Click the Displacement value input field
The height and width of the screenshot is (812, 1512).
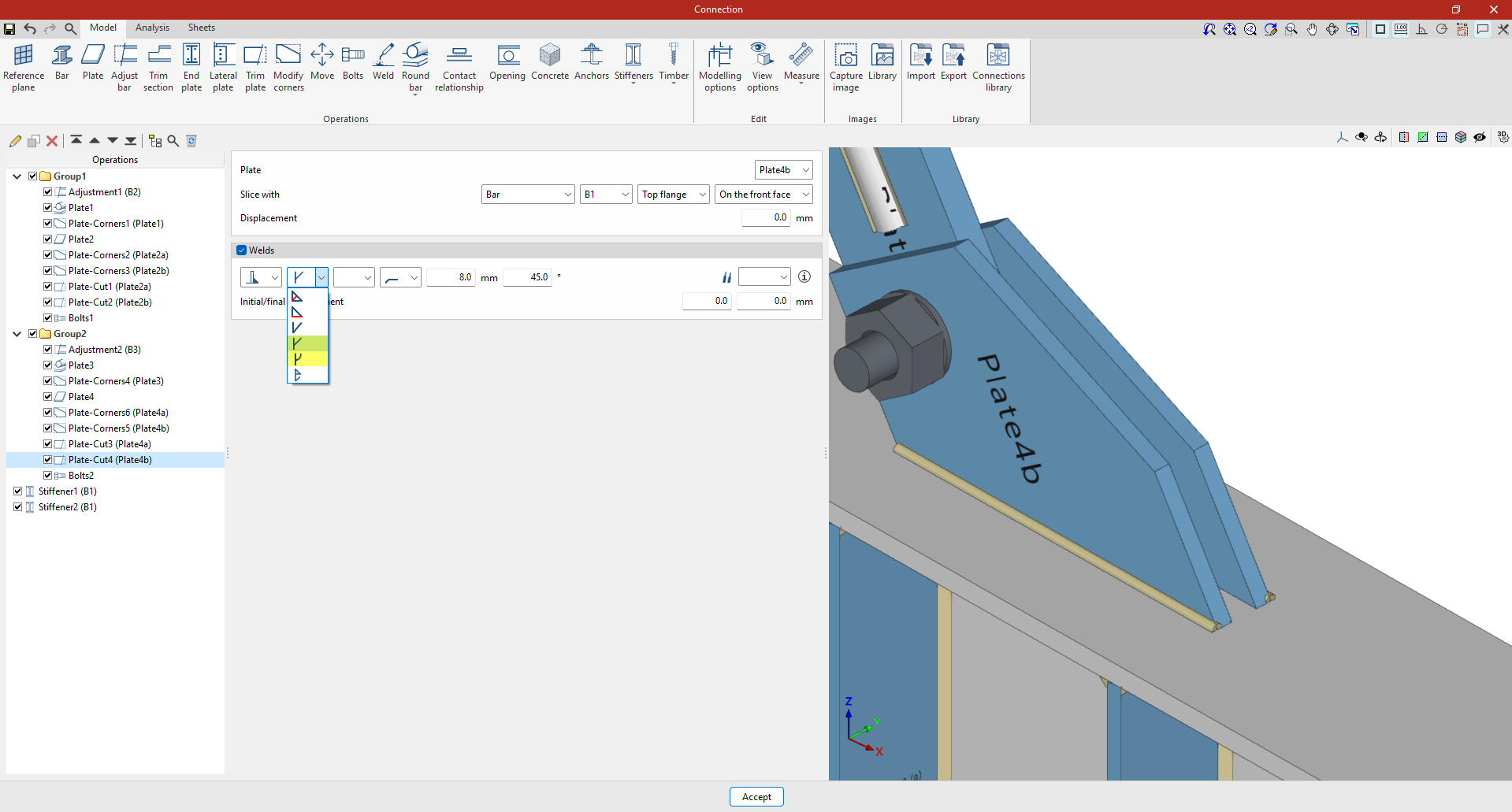coord(765,218)
